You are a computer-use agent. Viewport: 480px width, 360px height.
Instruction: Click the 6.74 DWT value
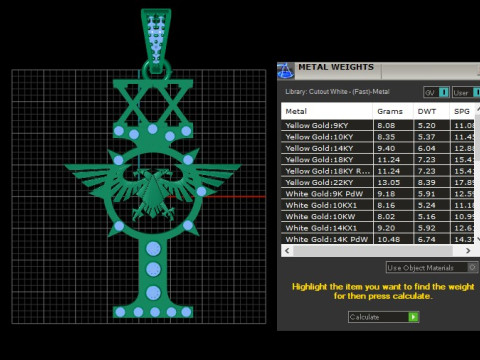pyautogui.click(x=427, y=239)
